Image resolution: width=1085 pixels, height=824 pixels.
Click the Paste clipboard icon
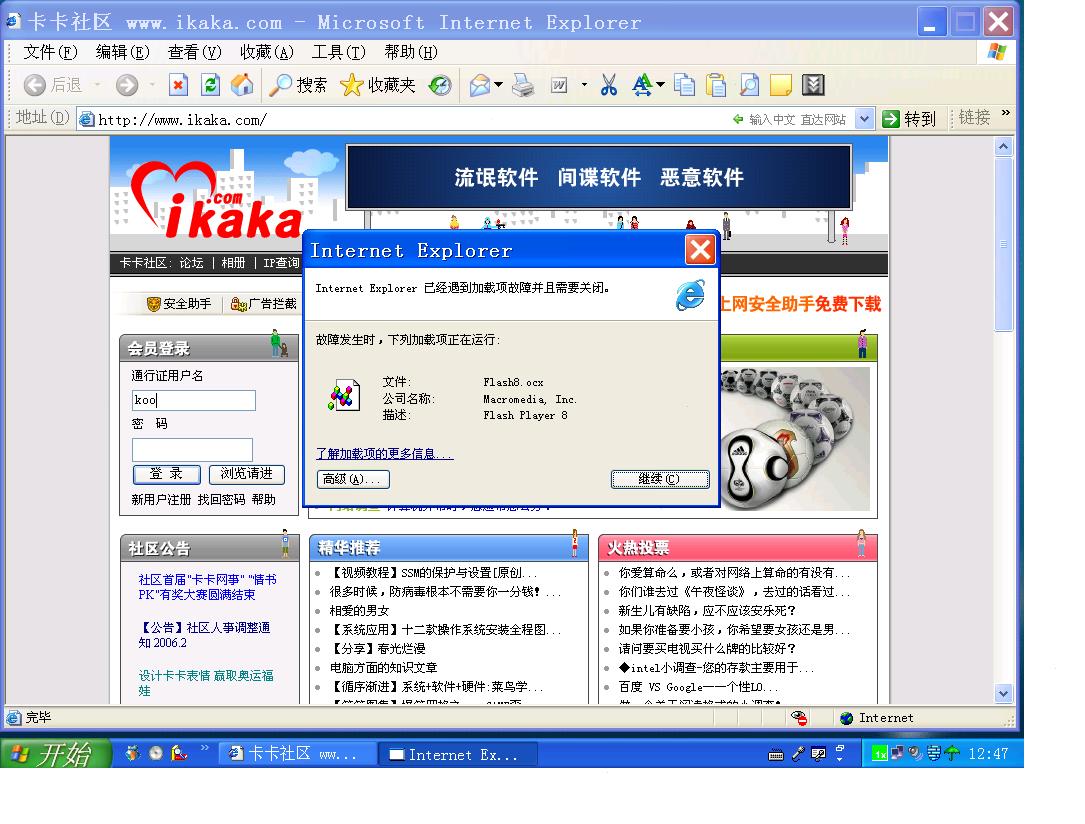point(716,85)
